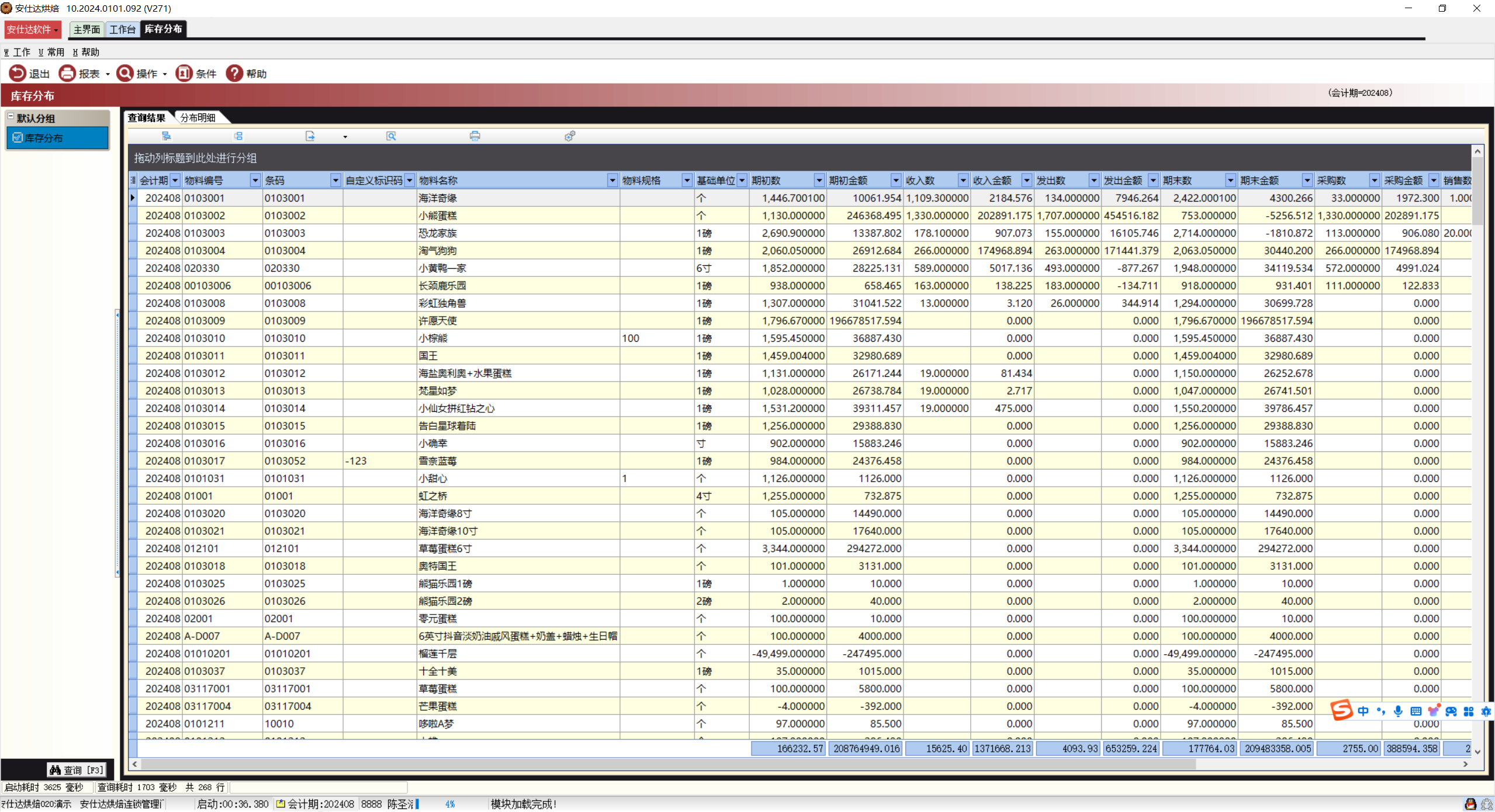This screenshot has width=1495, height=812.
Task: Open the export icon's dropdown arrow
Action: tap(345, 137)
